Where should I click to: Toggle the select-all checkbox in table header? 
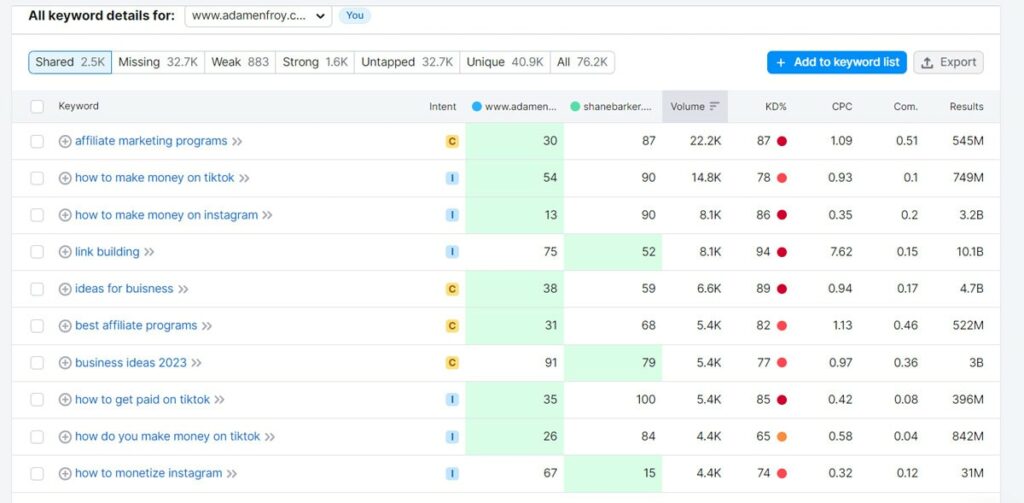pos(37,106)
